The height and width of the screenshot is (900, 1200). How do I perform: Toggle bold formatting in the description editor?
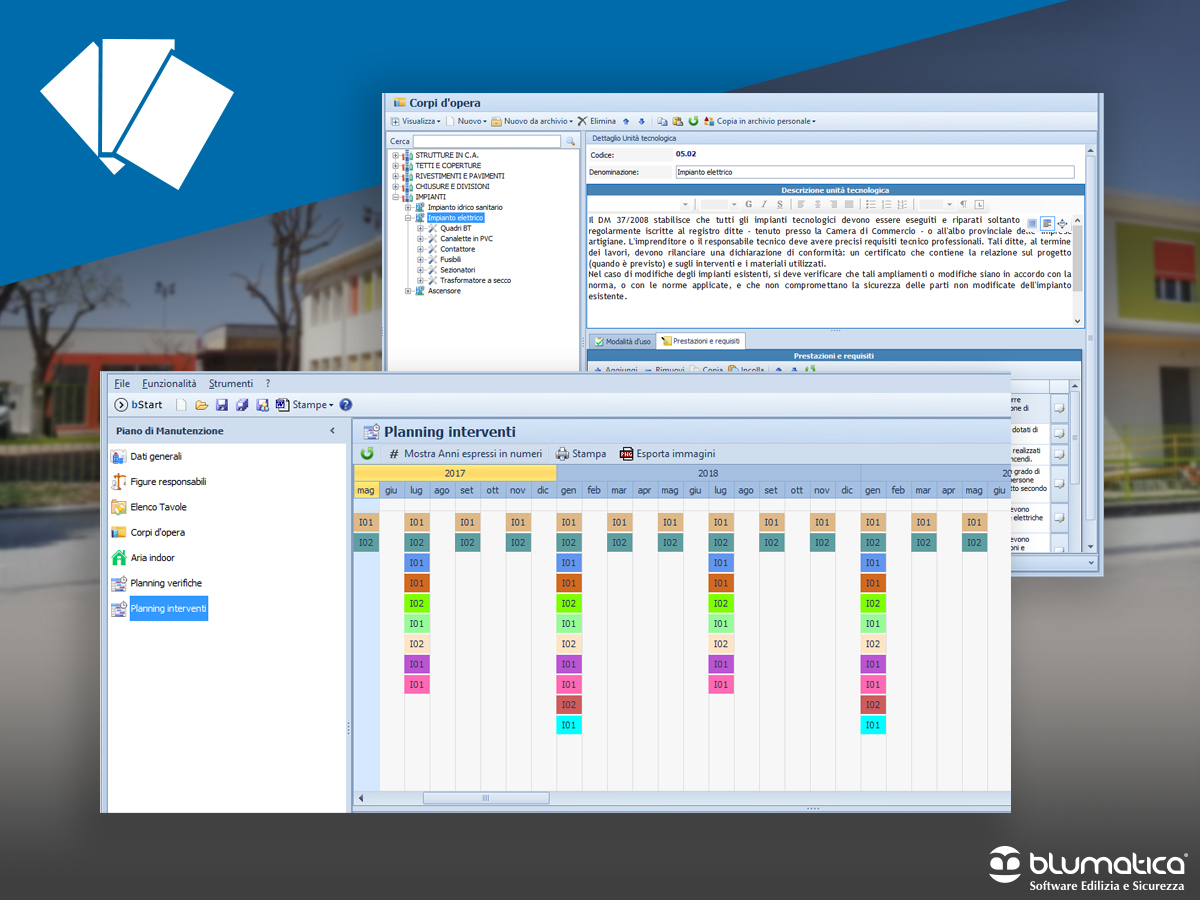[x=748, y=204]
